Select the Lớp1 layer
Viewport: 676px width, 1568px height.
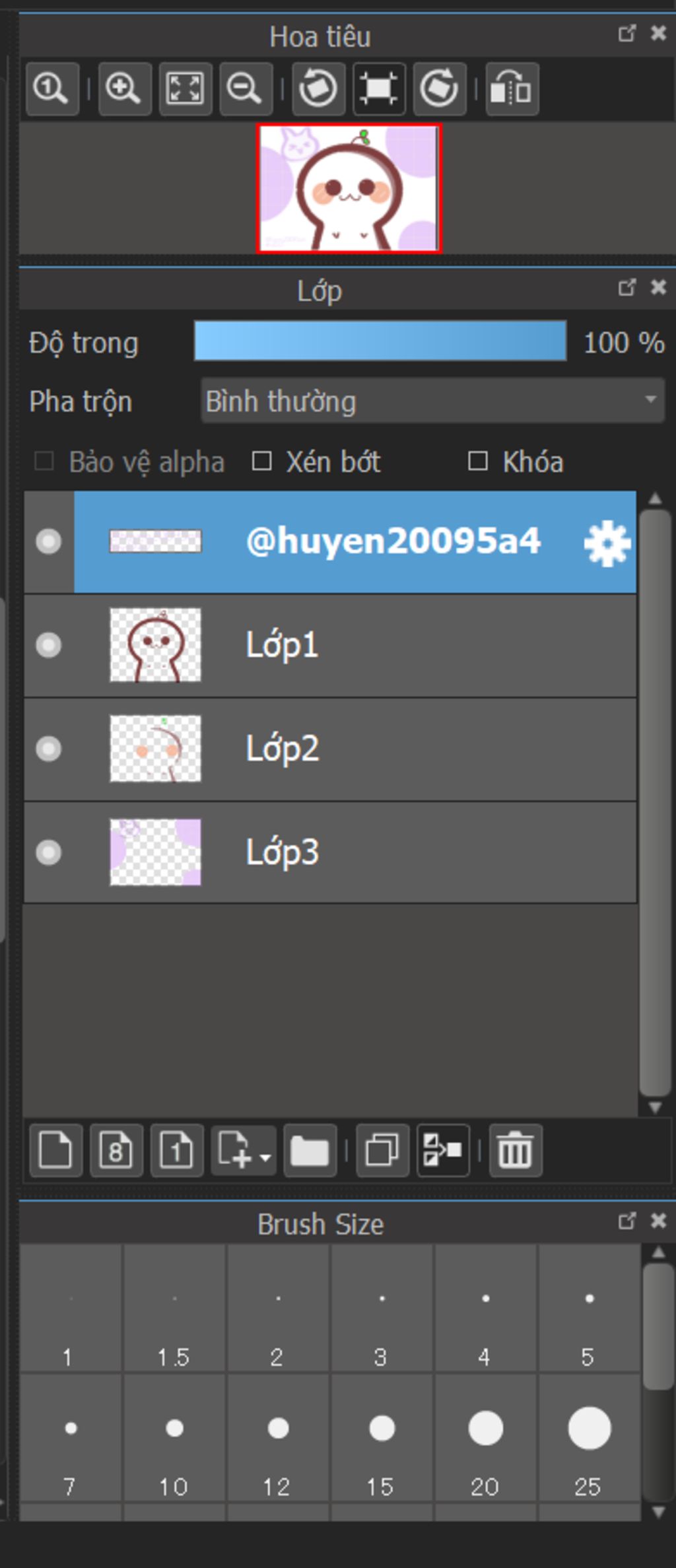coord(330,645)
